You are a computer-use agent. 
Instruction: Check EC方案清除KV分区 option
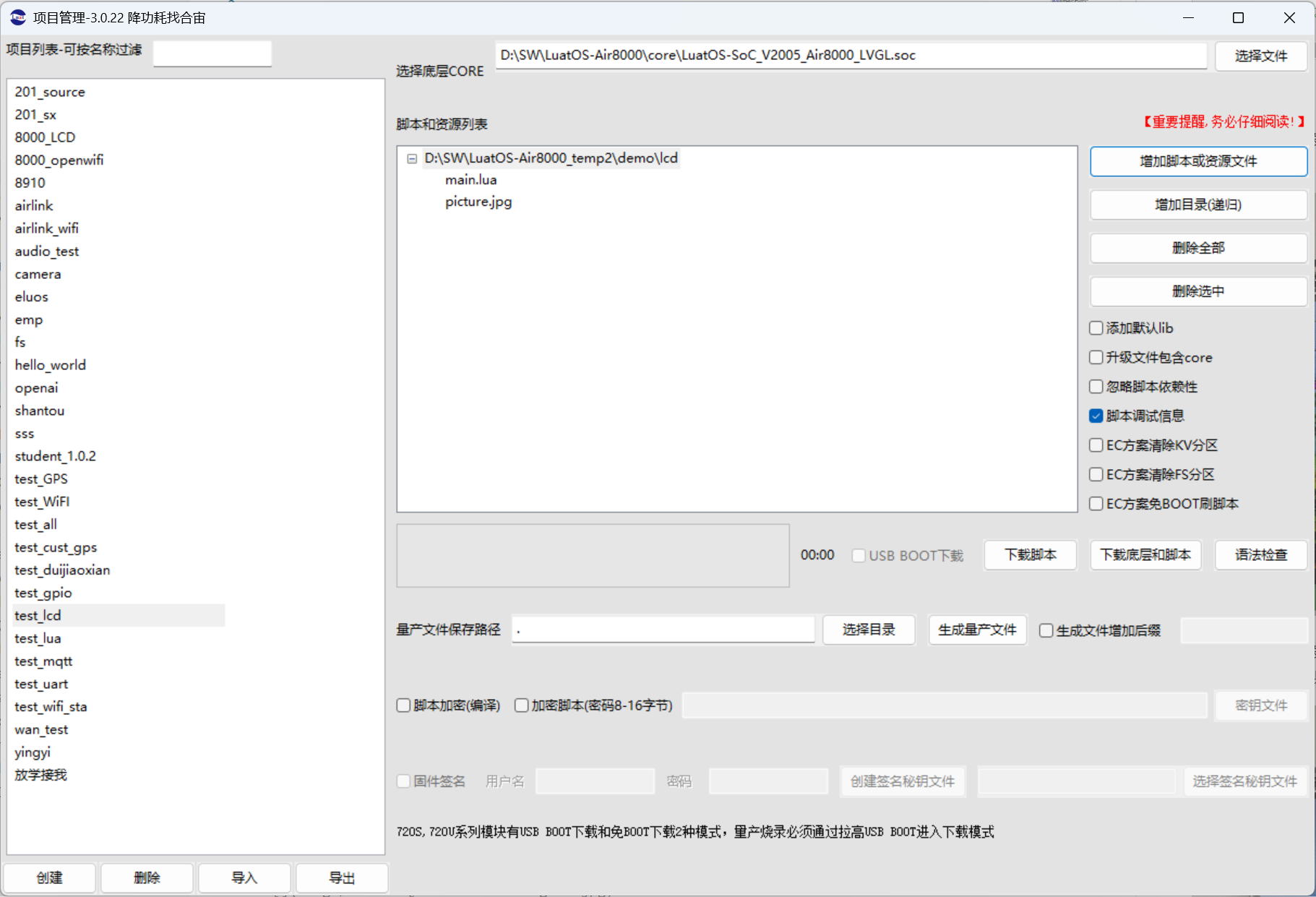click(x=1096, y=445)
